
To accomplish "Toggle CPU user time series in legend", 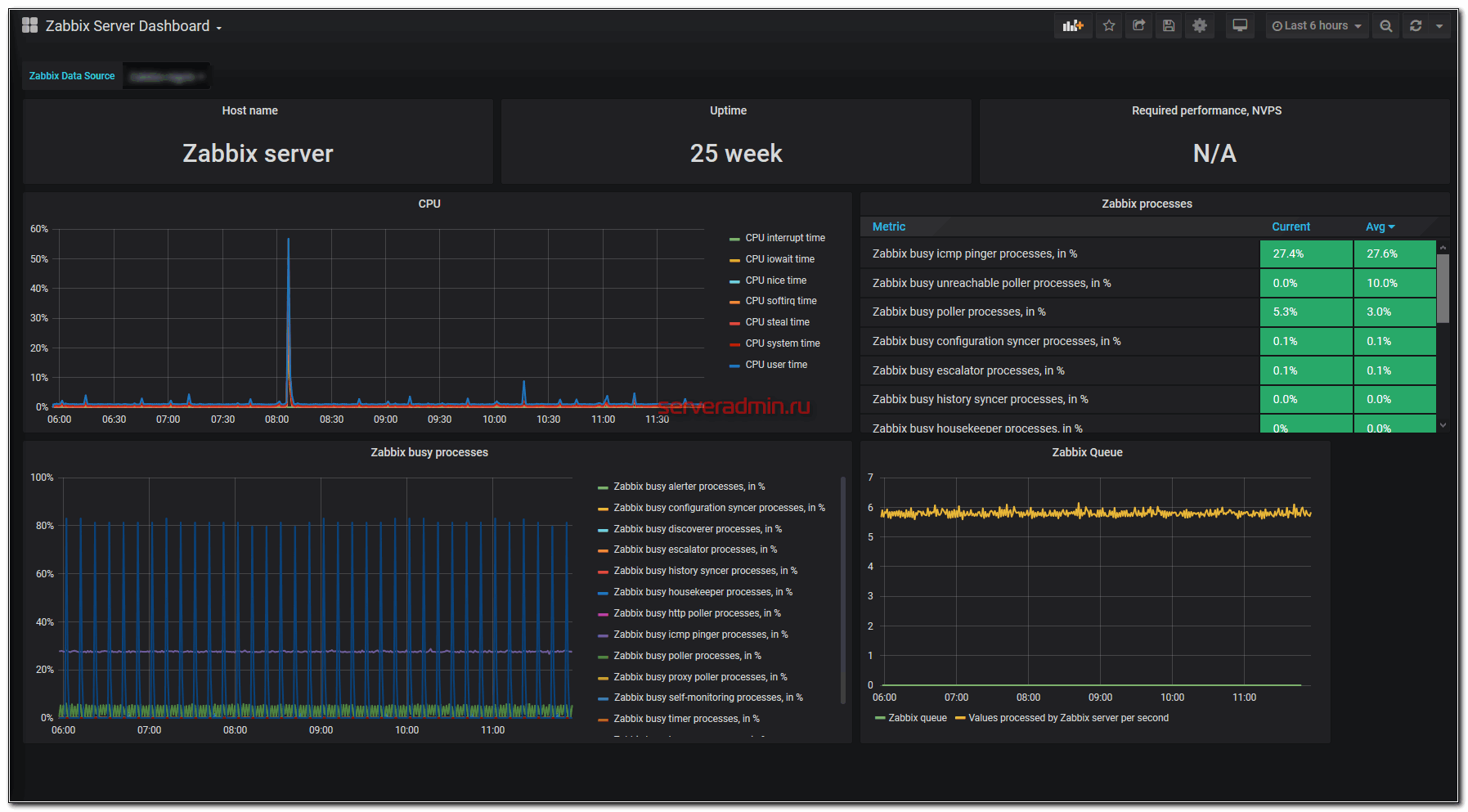I will click(776, 365).
